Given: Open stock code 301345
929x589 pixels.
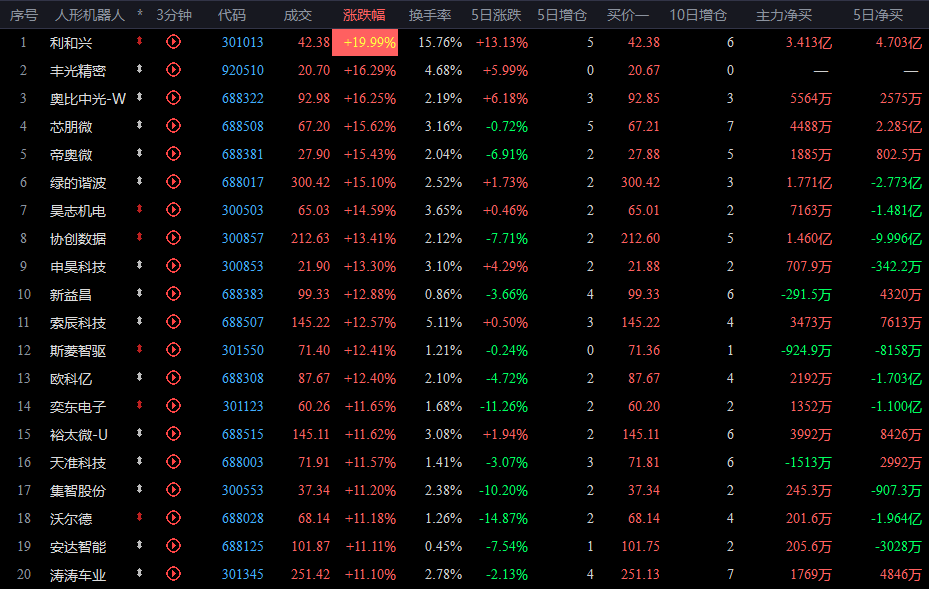Looking at the screenshot, I should coord(242,574).
